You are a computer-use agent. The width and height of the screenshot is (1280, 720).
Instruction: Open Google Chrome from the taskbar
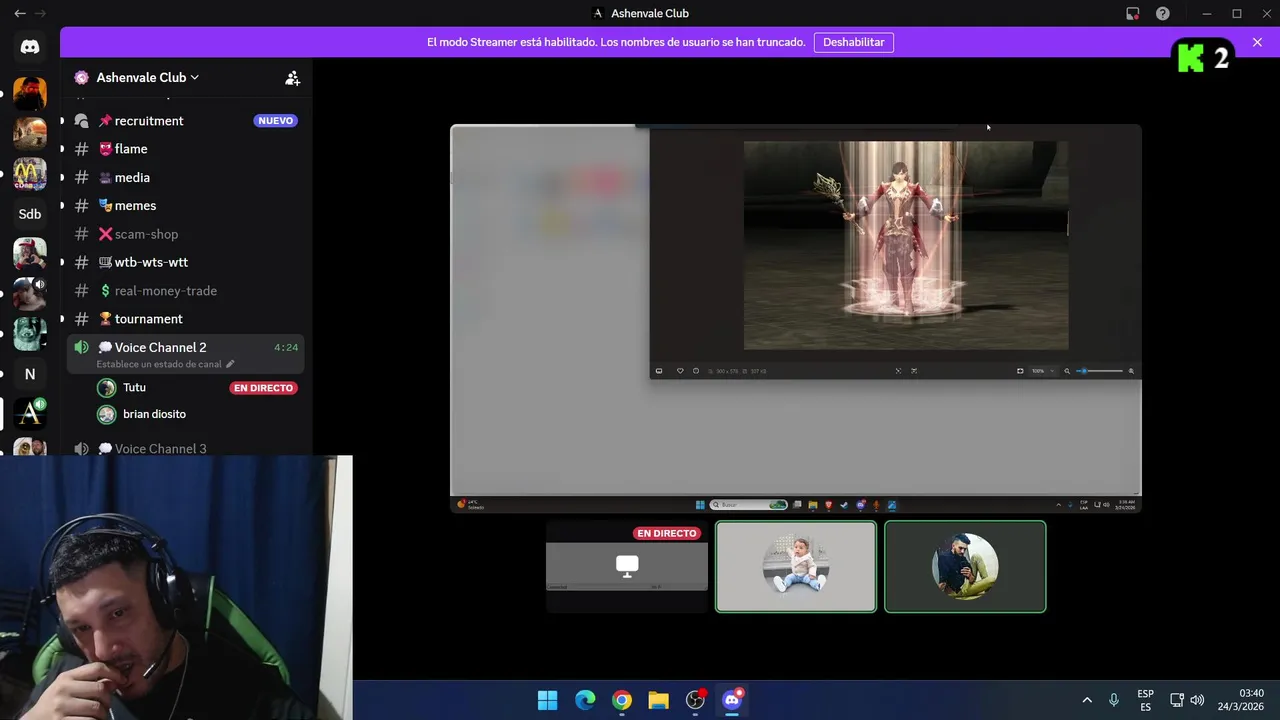pos(622,700)
